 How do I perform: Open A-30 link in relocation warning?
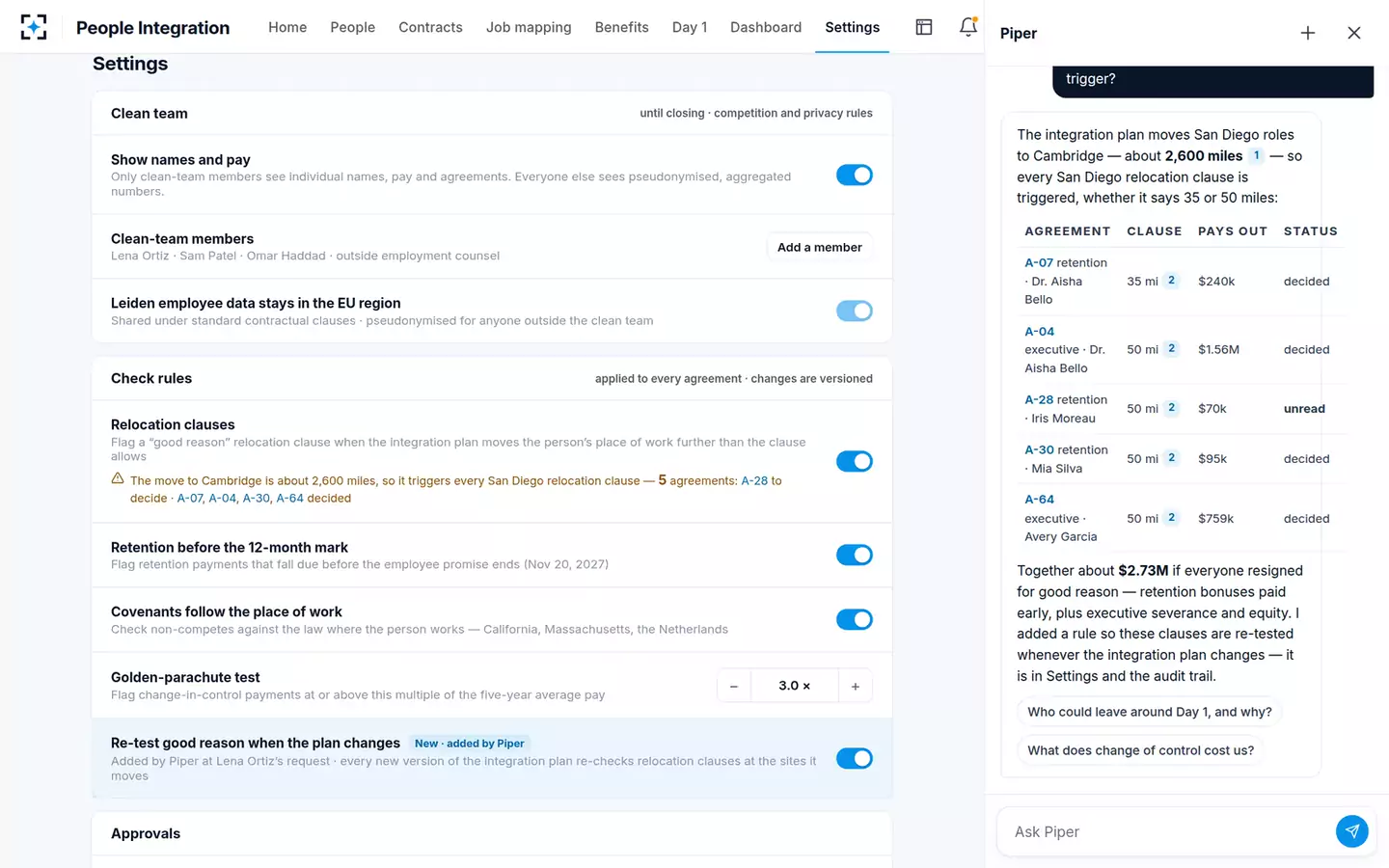click(x=257, y=499)
